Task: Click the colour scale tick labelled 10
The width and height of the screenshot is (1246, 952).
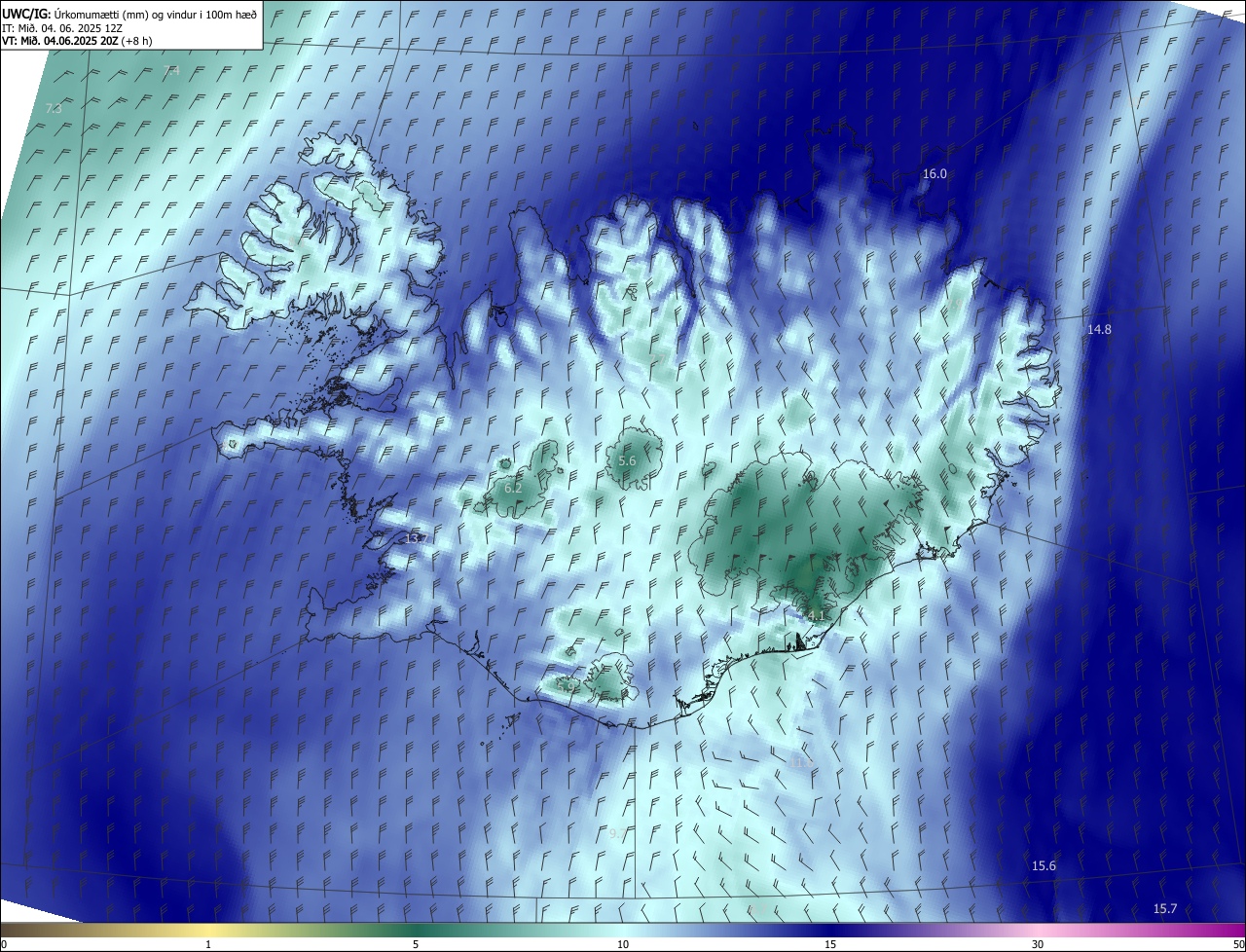Action: pyautogui.click(x=623, y=944)
